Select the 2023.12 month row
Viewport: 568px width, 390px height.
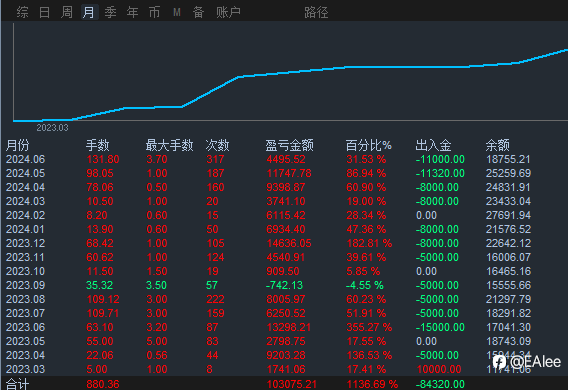pyautogui.click(x=268, y=243)
